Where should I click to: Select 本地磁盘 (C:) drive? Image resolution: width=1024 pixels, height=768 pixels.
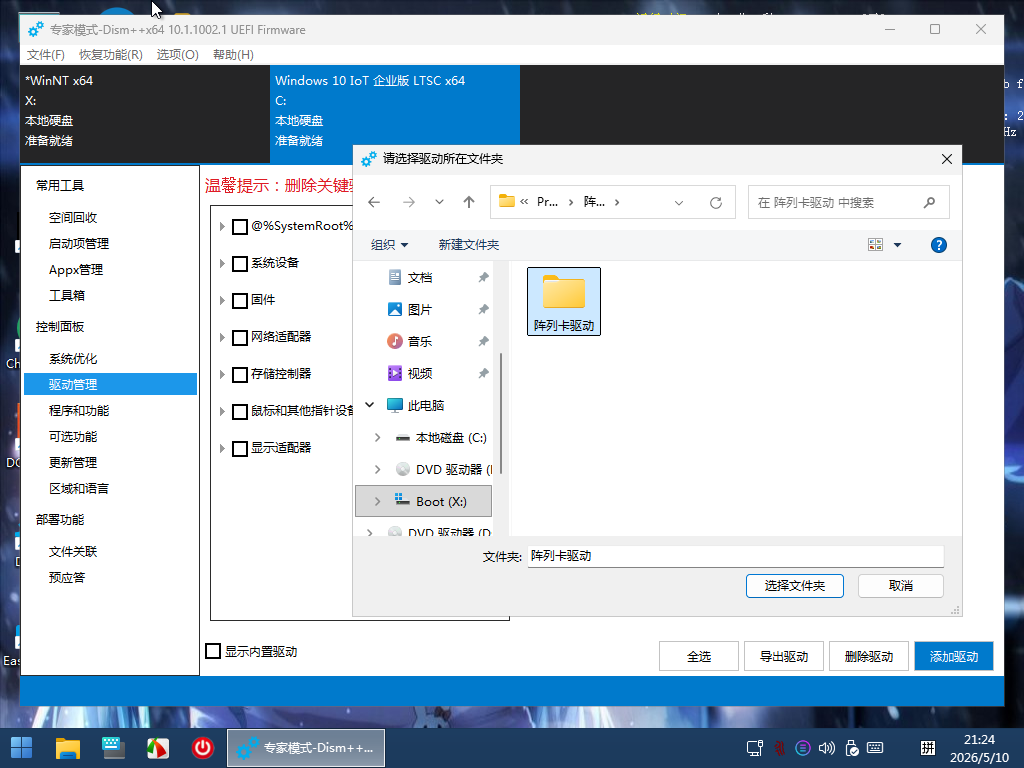coord(451,438)
